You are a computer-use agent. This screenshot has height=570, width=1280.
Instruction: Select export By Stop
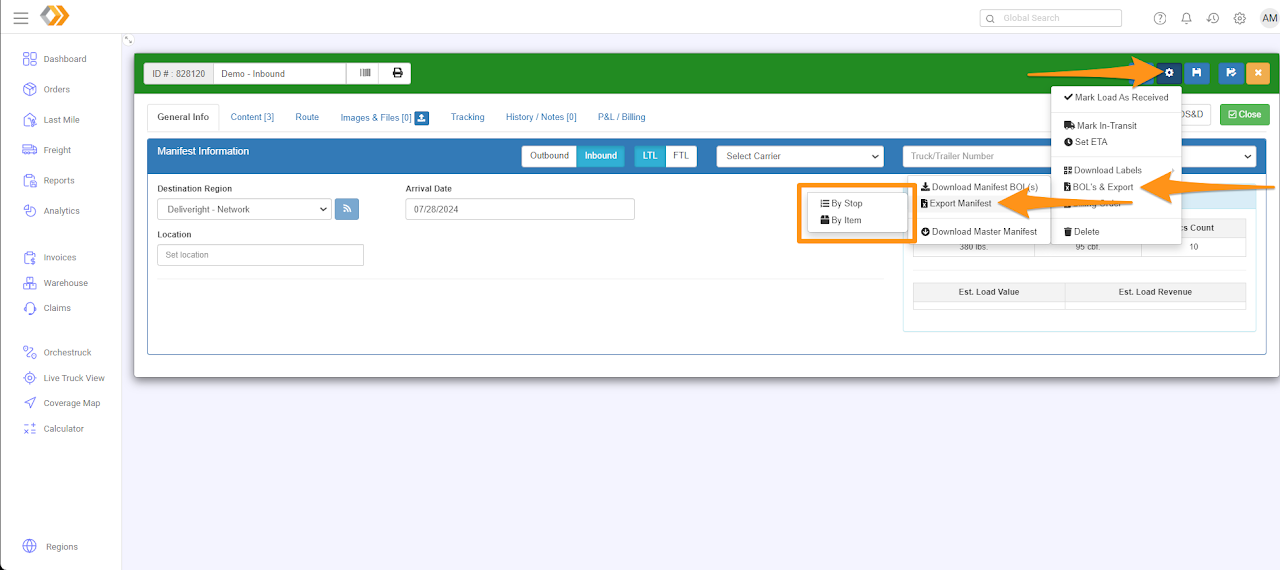click(858, 203)
